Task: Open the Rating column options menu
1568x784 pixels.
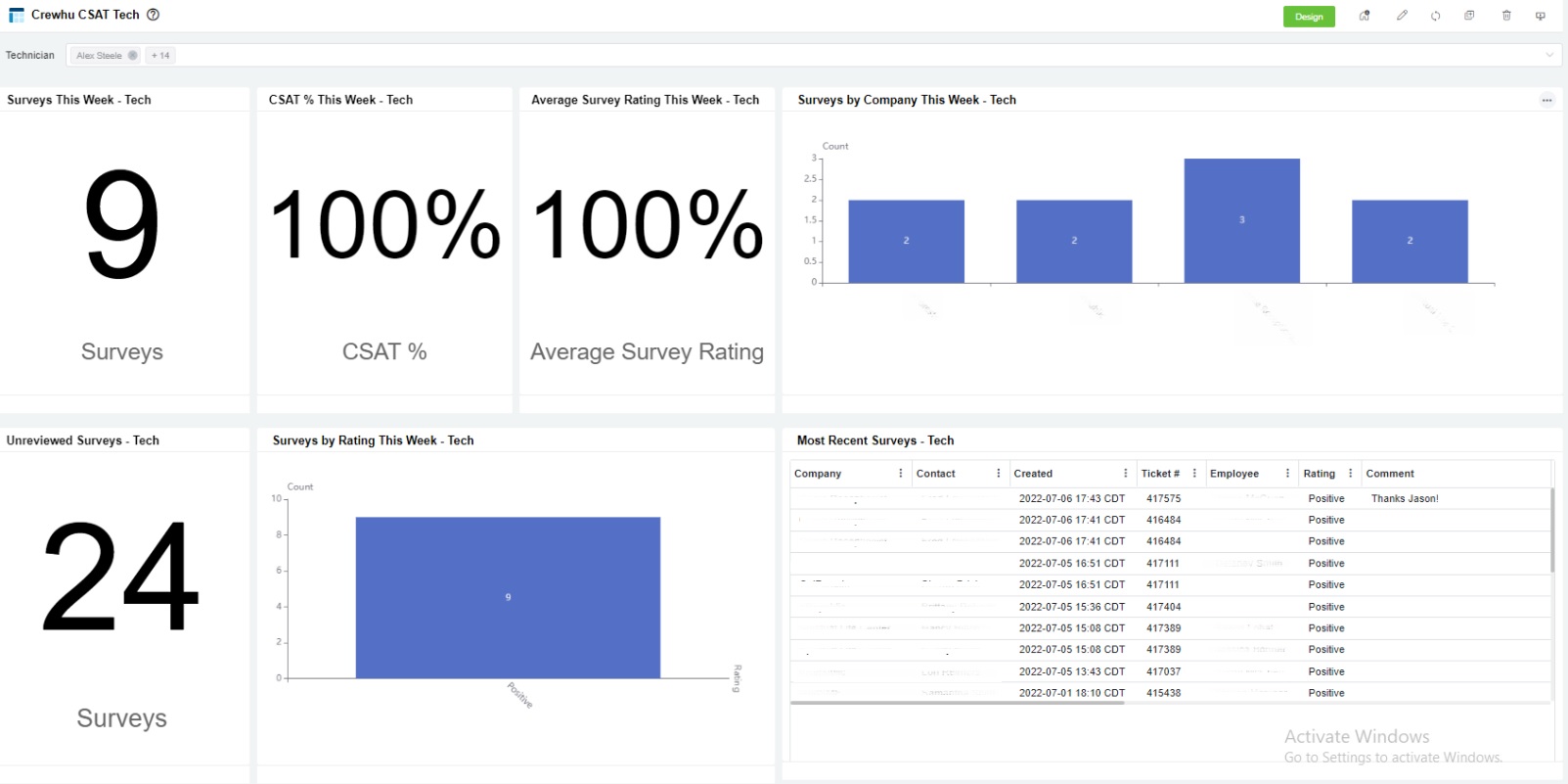Action: (x=1351, y=474)
